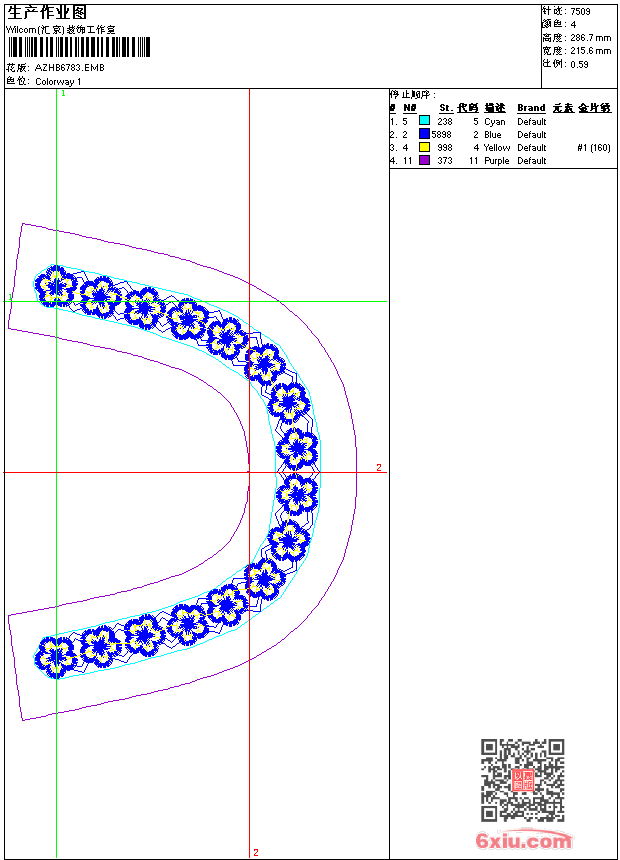
Task: Click Default brand in the Yellow row
Action: pos(532,148)
